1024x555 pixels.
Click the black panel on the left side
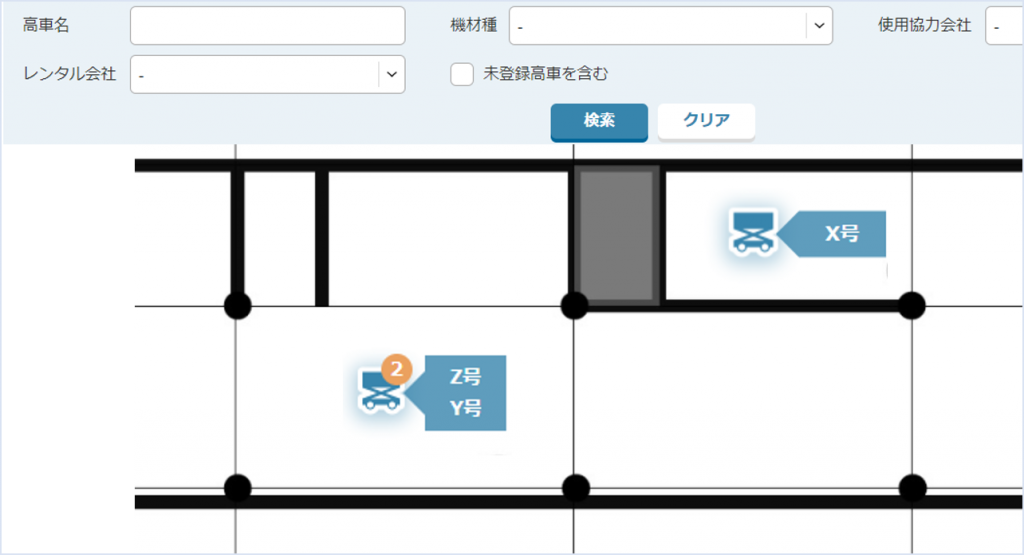67,348
